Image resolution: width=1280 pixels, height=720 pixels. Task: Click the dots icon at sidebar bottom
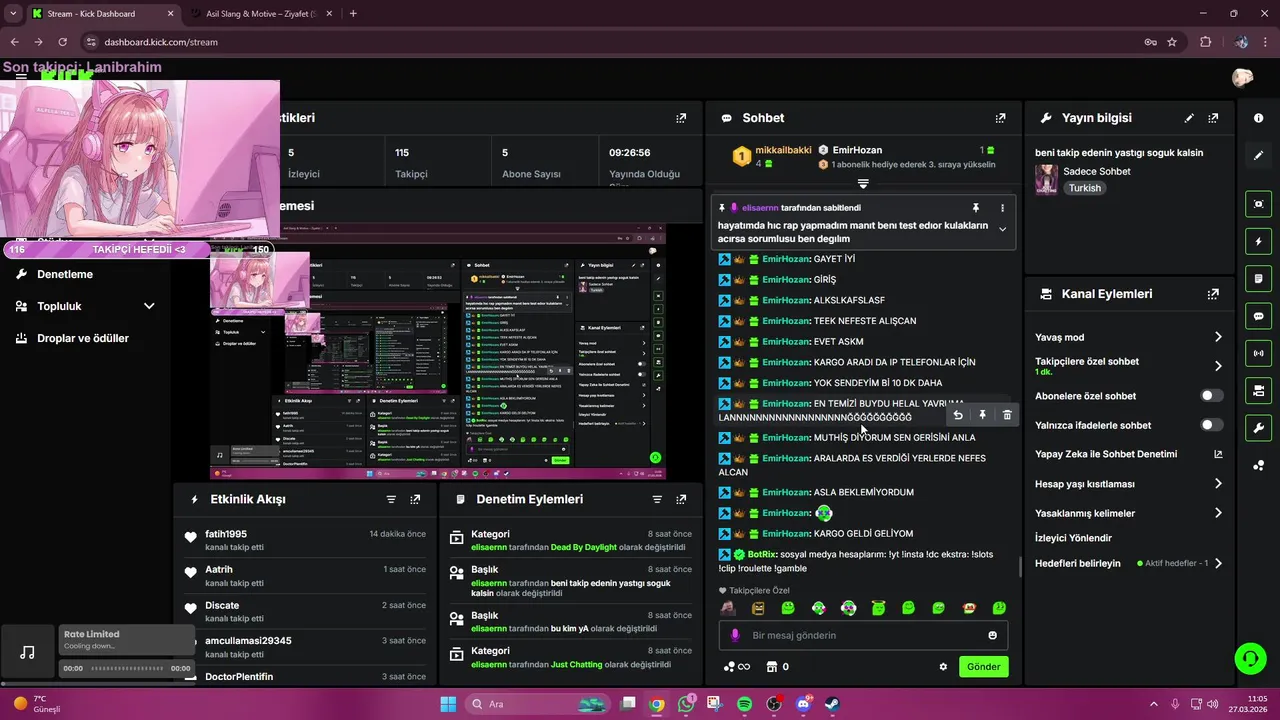click(x=1258, y=465)
